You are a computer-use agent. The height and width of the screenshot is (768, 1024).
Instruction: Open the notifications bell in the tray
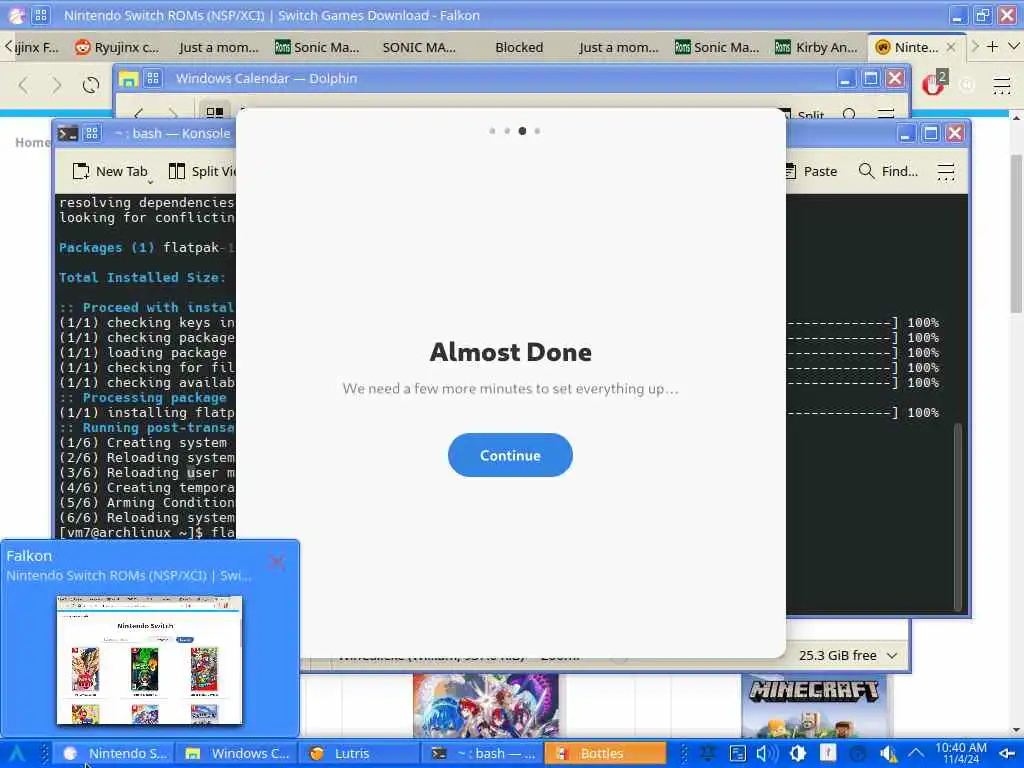pyautogui.click(x=708, y=754)
